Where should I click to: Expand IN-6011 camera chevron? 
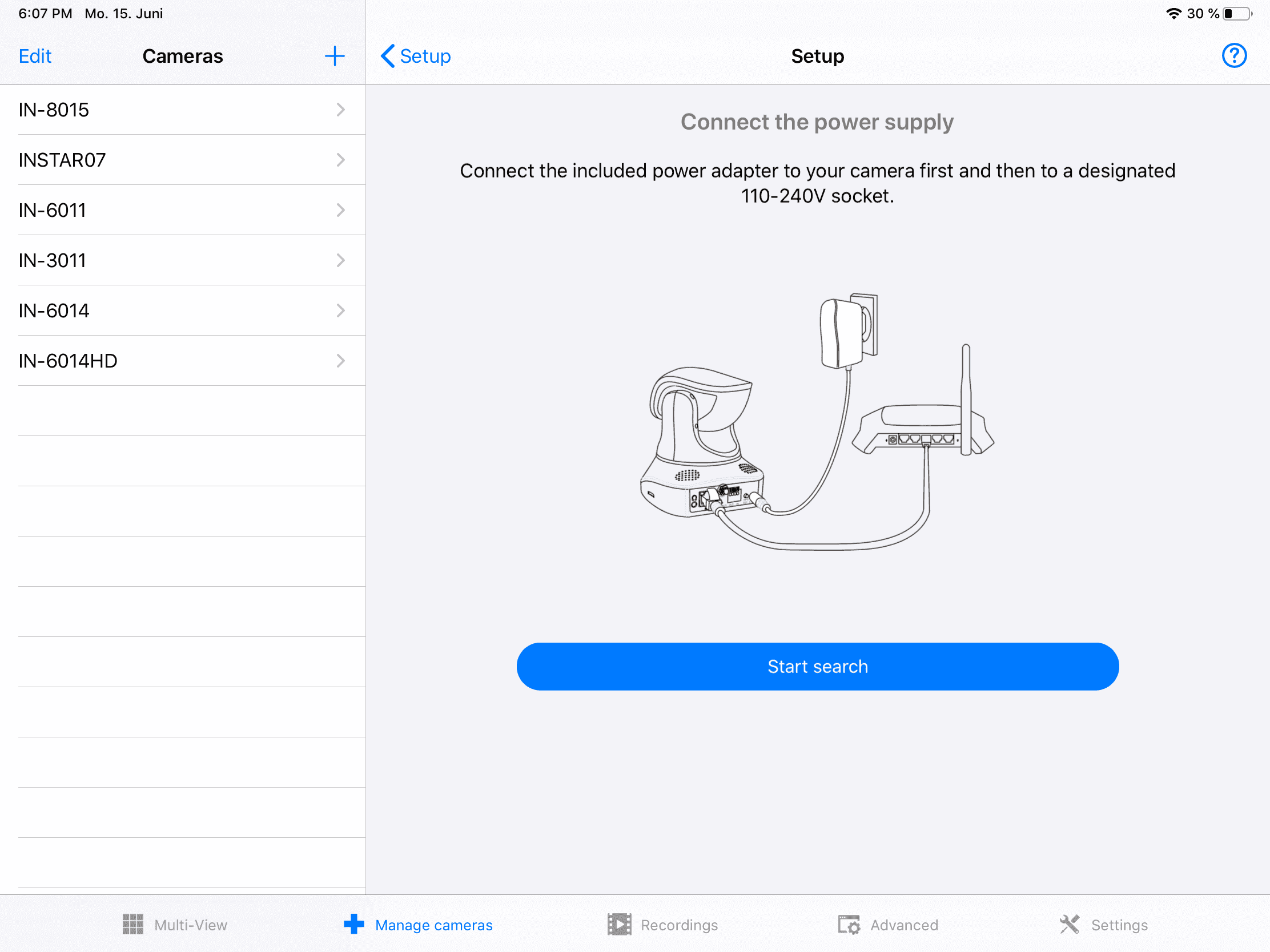click(340, 210)
